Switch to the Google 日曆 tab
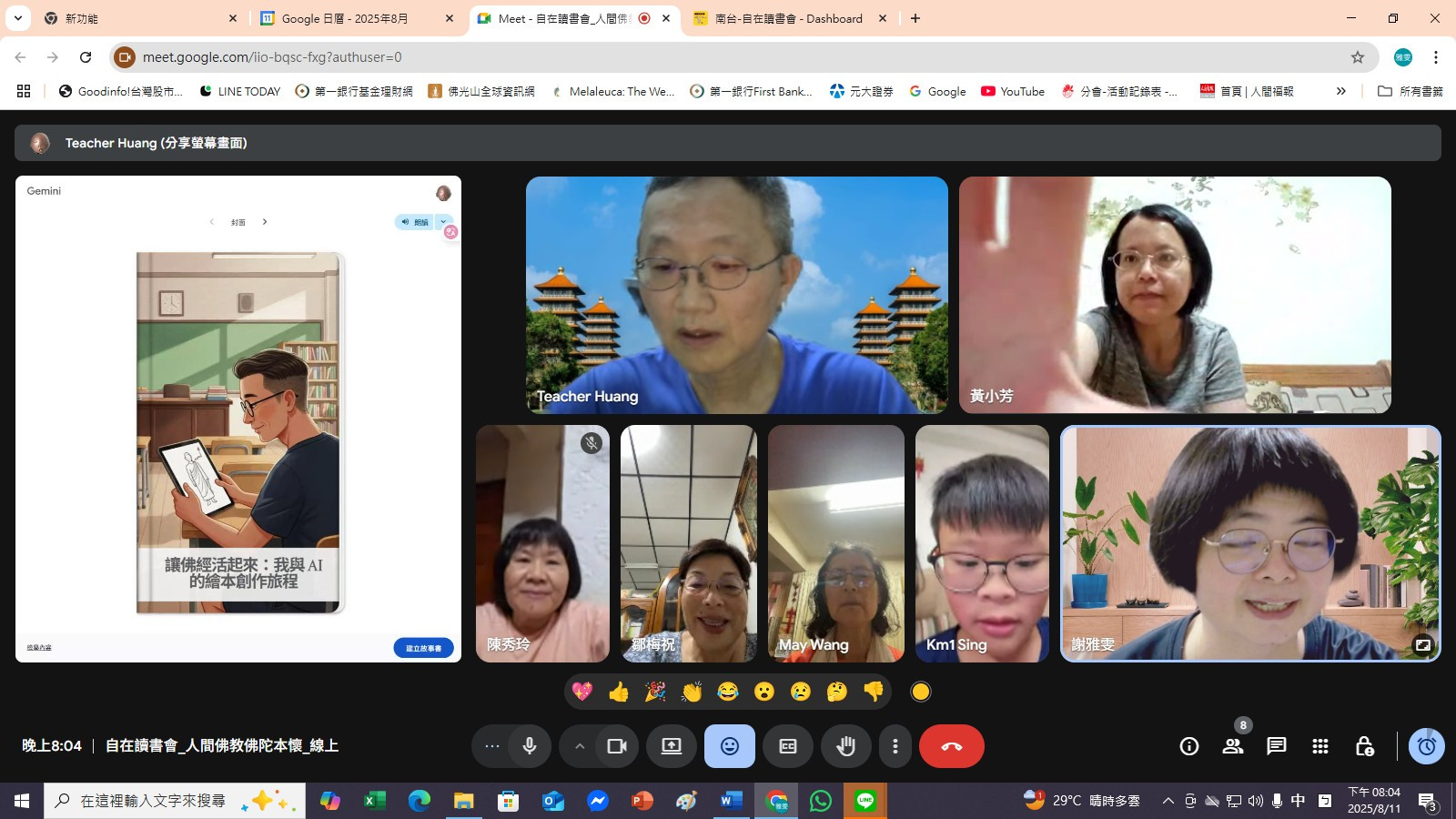 345,18
